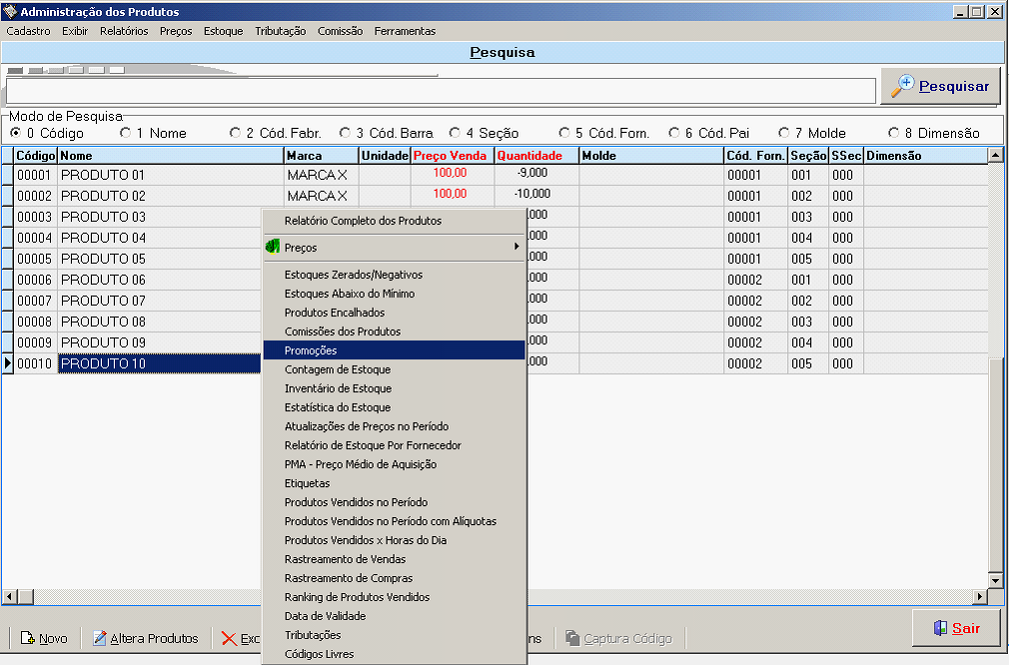The width and height of the screenshot is (1010, 666).
Task: Sort by the Preço Venda column header
Action: 451,156
